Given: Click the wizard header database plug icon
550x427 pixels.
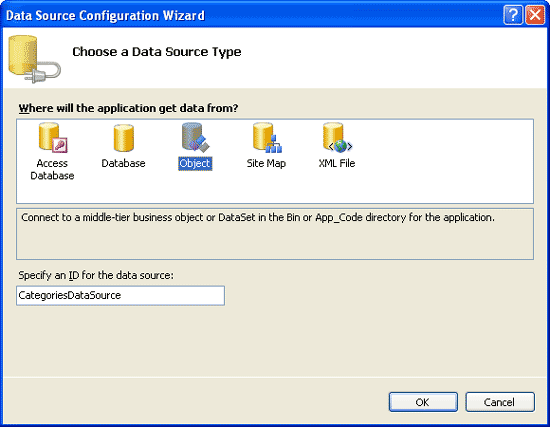Looking at the screenshot, I should click(x=34, y=59).
